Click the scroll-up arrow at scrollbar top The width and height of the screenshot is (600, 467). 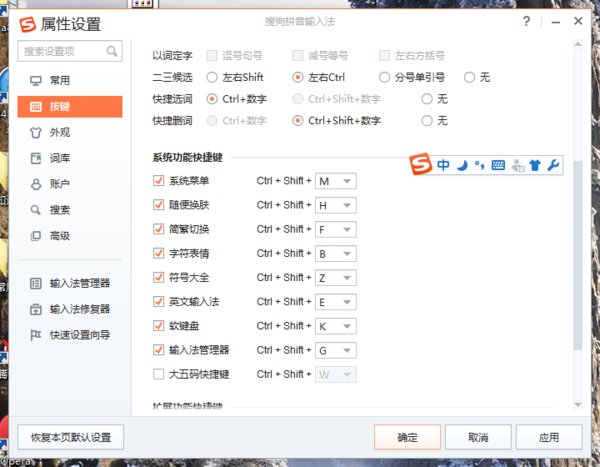click(578, 44)
